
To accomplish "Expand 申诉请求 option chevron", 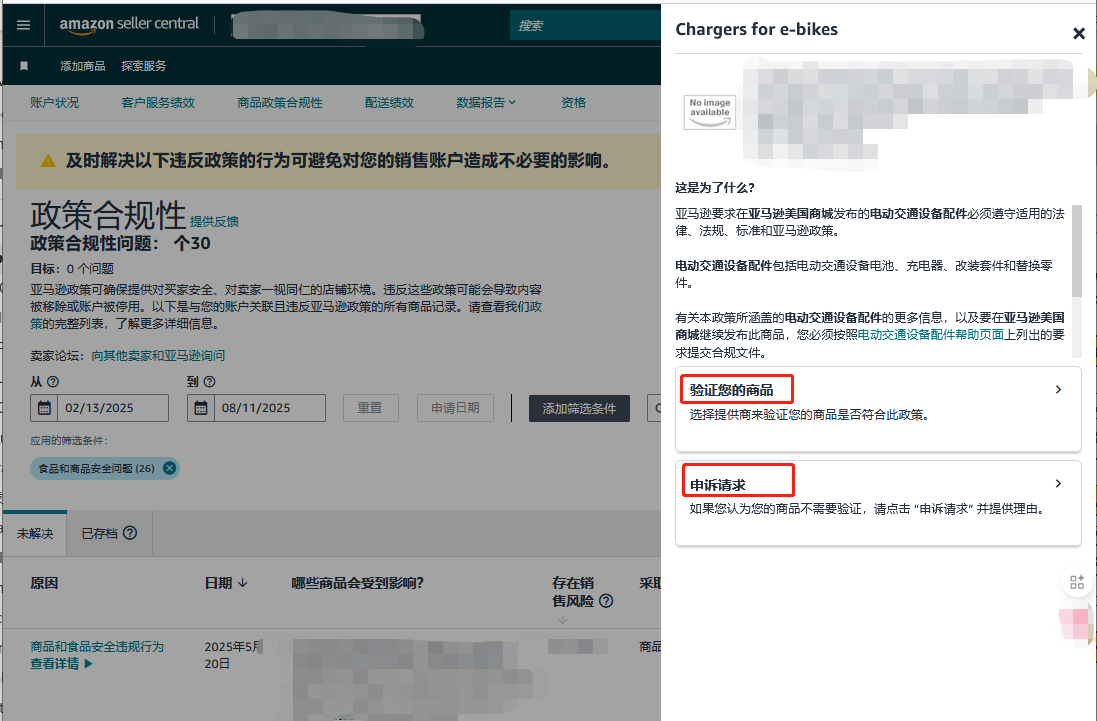I will 1058,483.
